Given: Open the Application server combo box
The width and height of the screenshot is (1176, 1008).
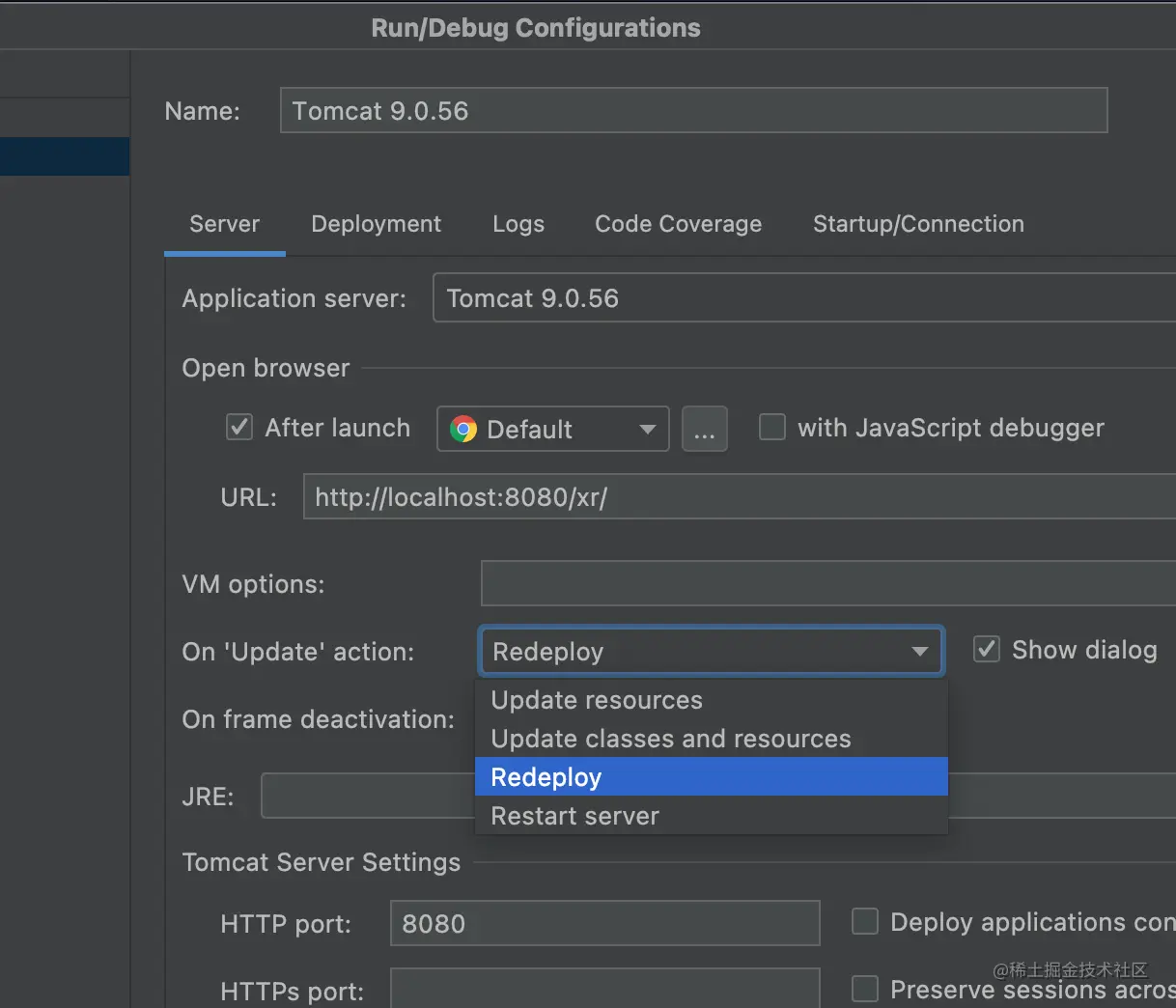Looking at the screenshot, I should 803,298.
